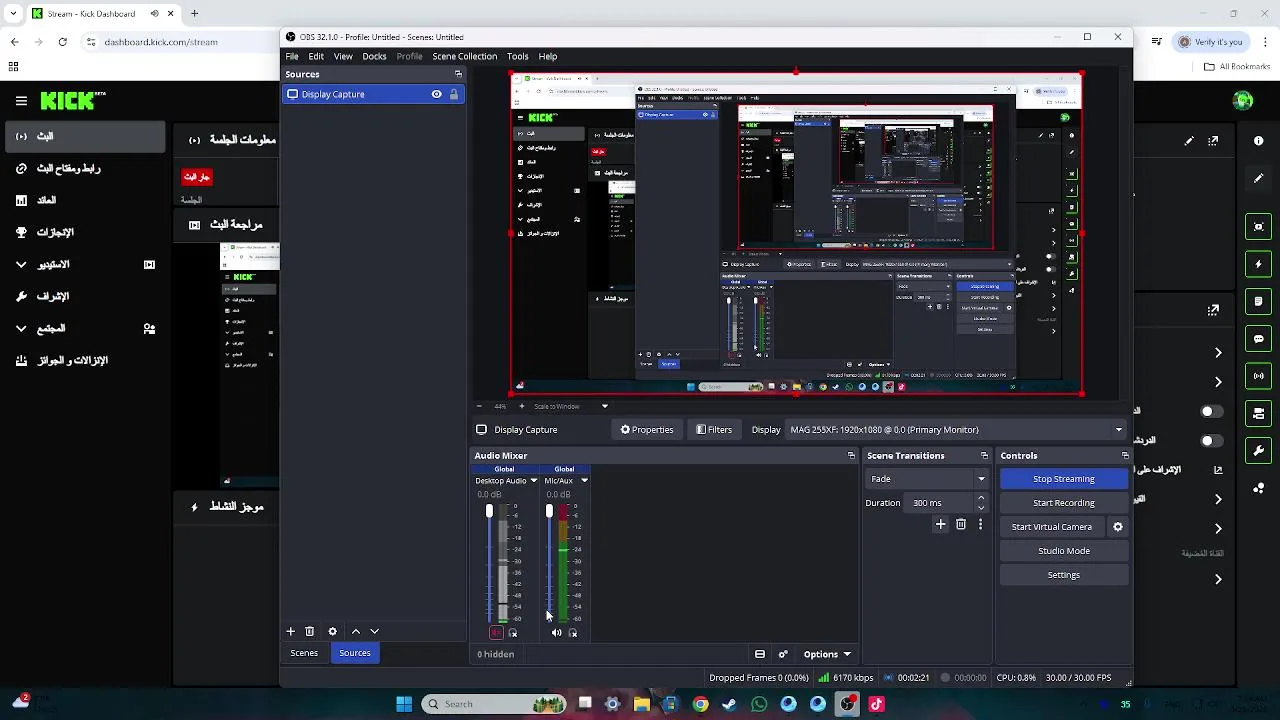Screen dimensions: 1280x720
Task: Open the Properties button for Display Capture
Action: [x=647, y=430]
